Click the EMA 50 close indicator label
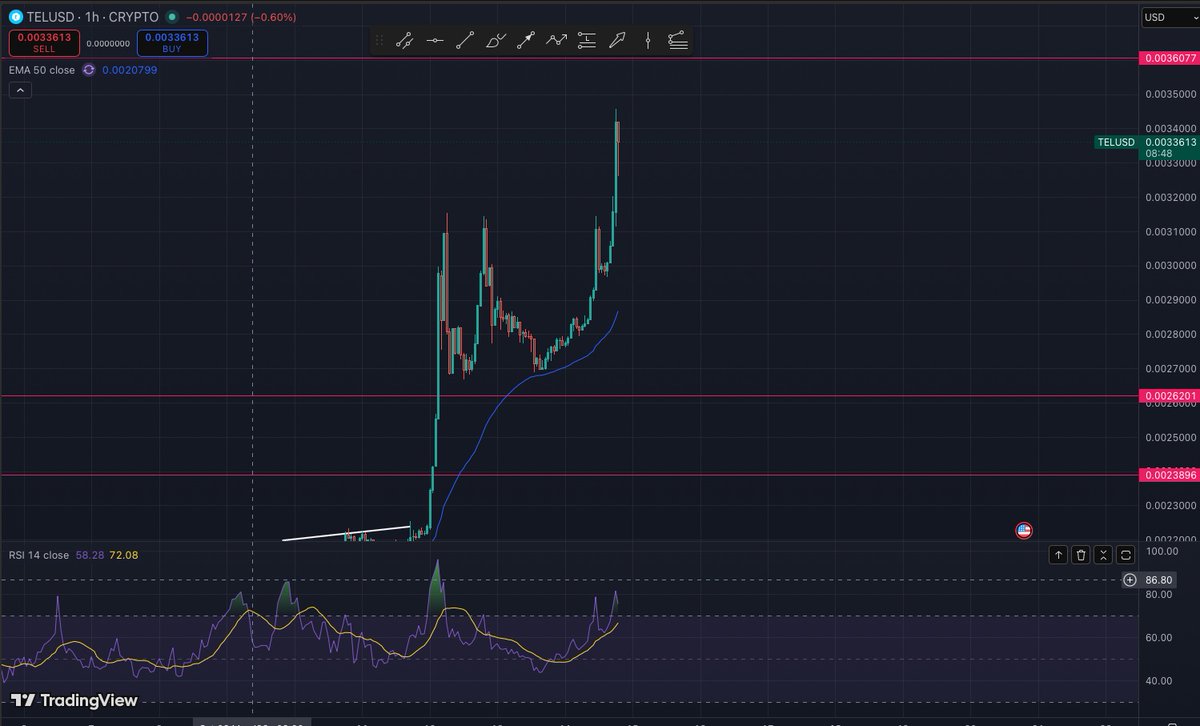The height and width of the screenshot is (726, 1200). pyautogui.click(x=42, y=70)
